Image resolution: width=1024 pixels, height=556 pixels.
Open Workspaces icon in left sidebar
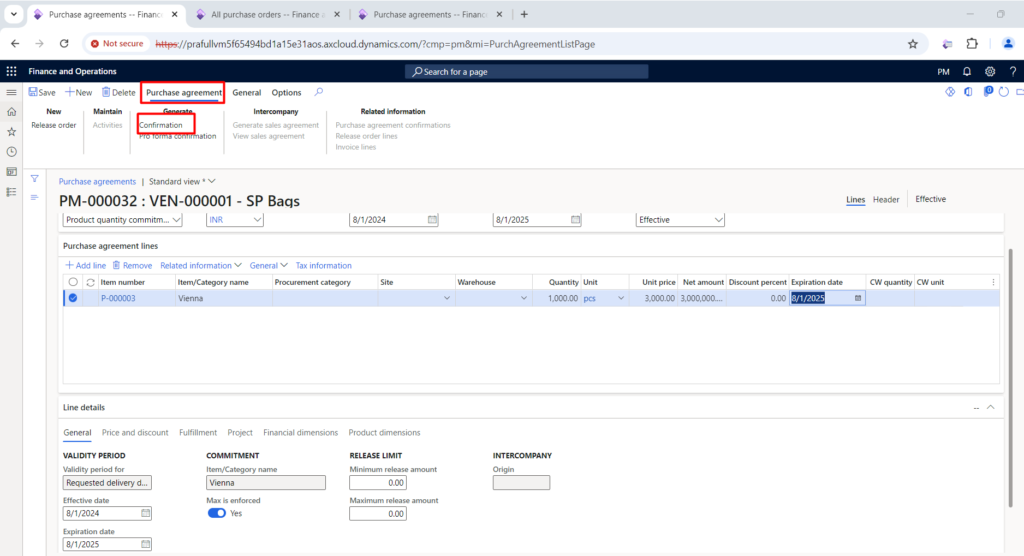click(11, 172)
